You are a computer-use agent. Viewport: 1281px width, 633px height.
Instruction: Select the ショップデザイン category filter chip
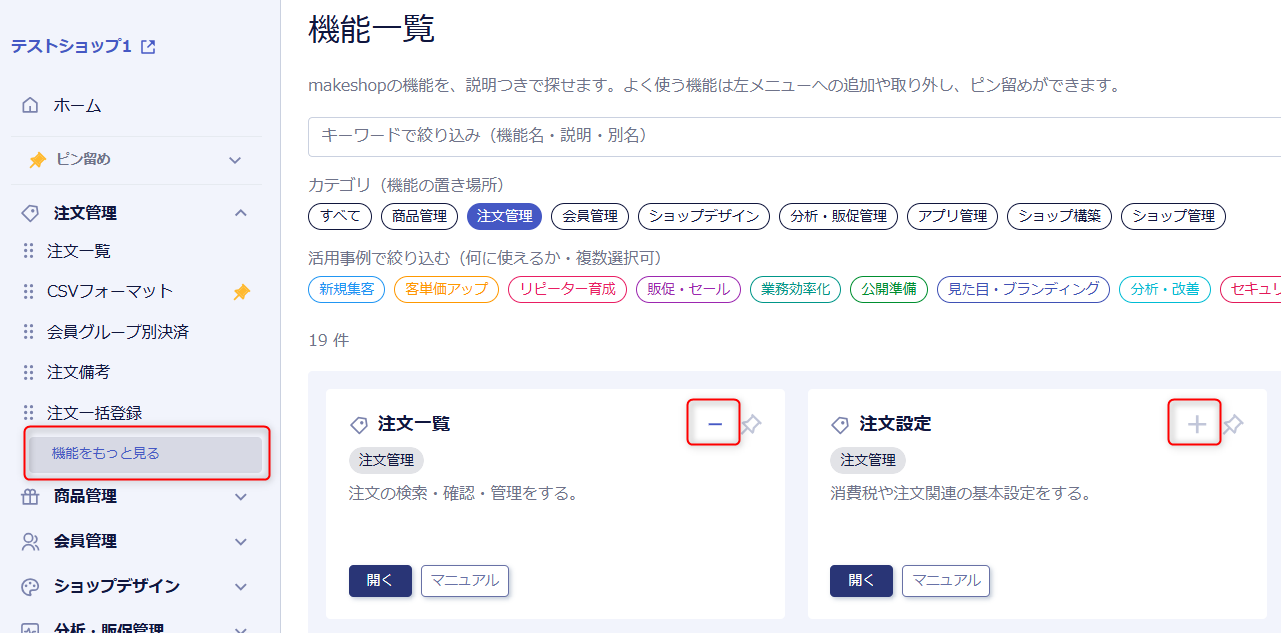704,216
